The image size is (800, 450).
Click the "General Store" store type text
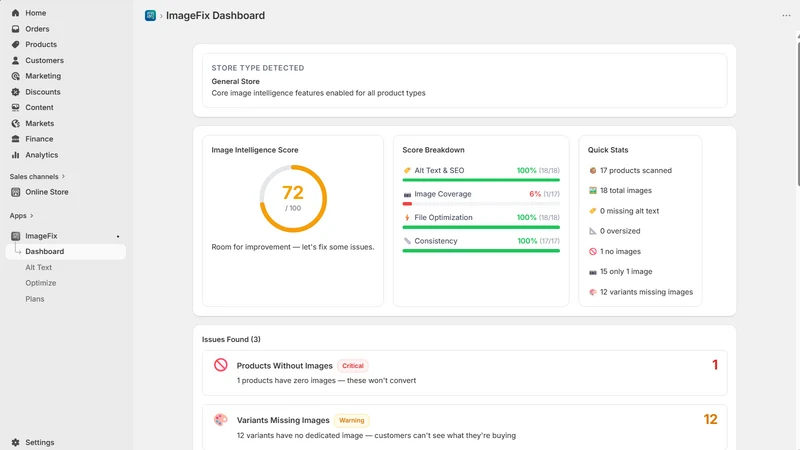pyautogui.click(x=236, y=82)
